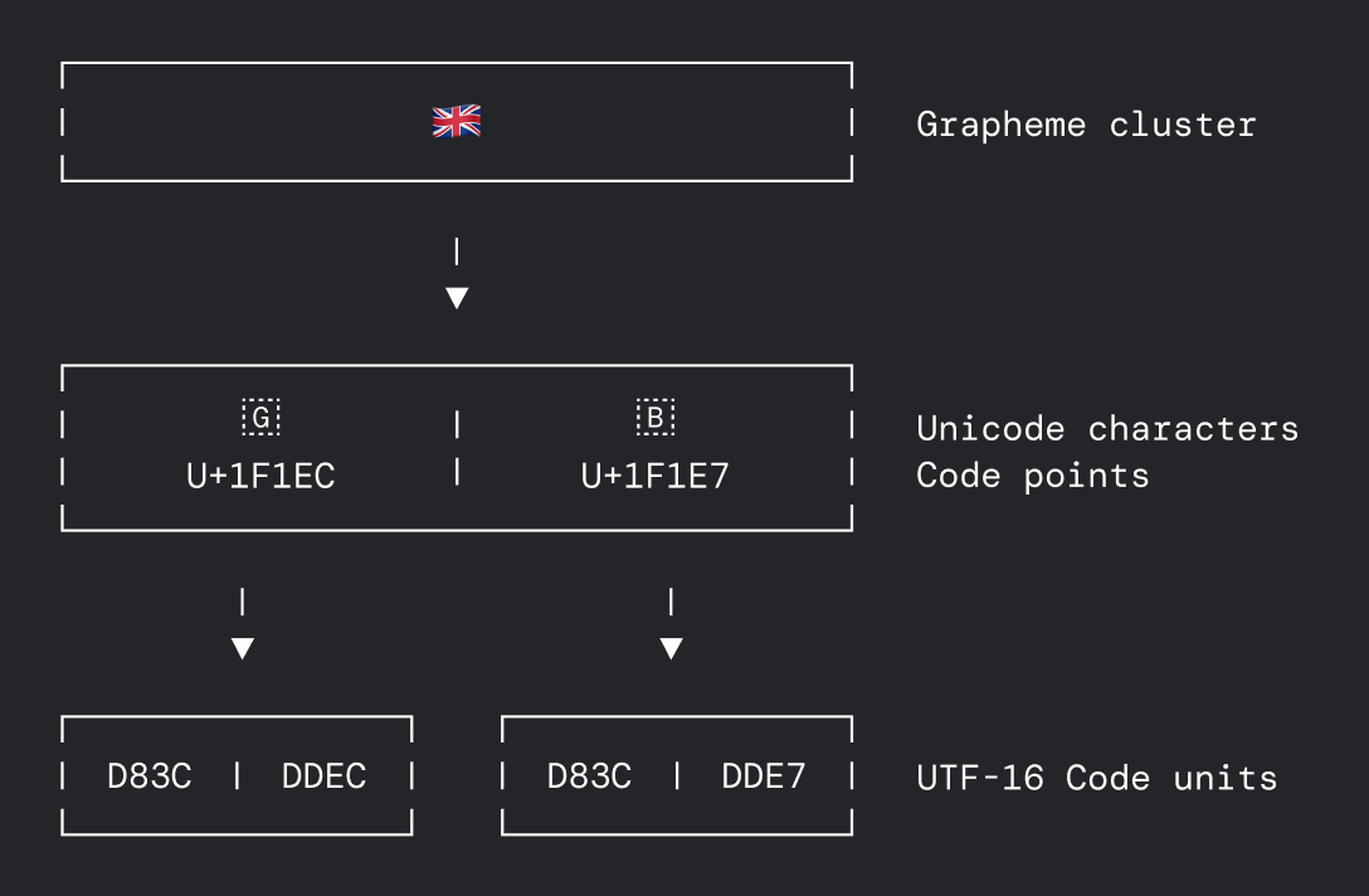The width and height of the screenshot is (1369, 896).
Task: Click the down arrowhead pointing to D83C DDEC box
Action: [x=242, y=647]
